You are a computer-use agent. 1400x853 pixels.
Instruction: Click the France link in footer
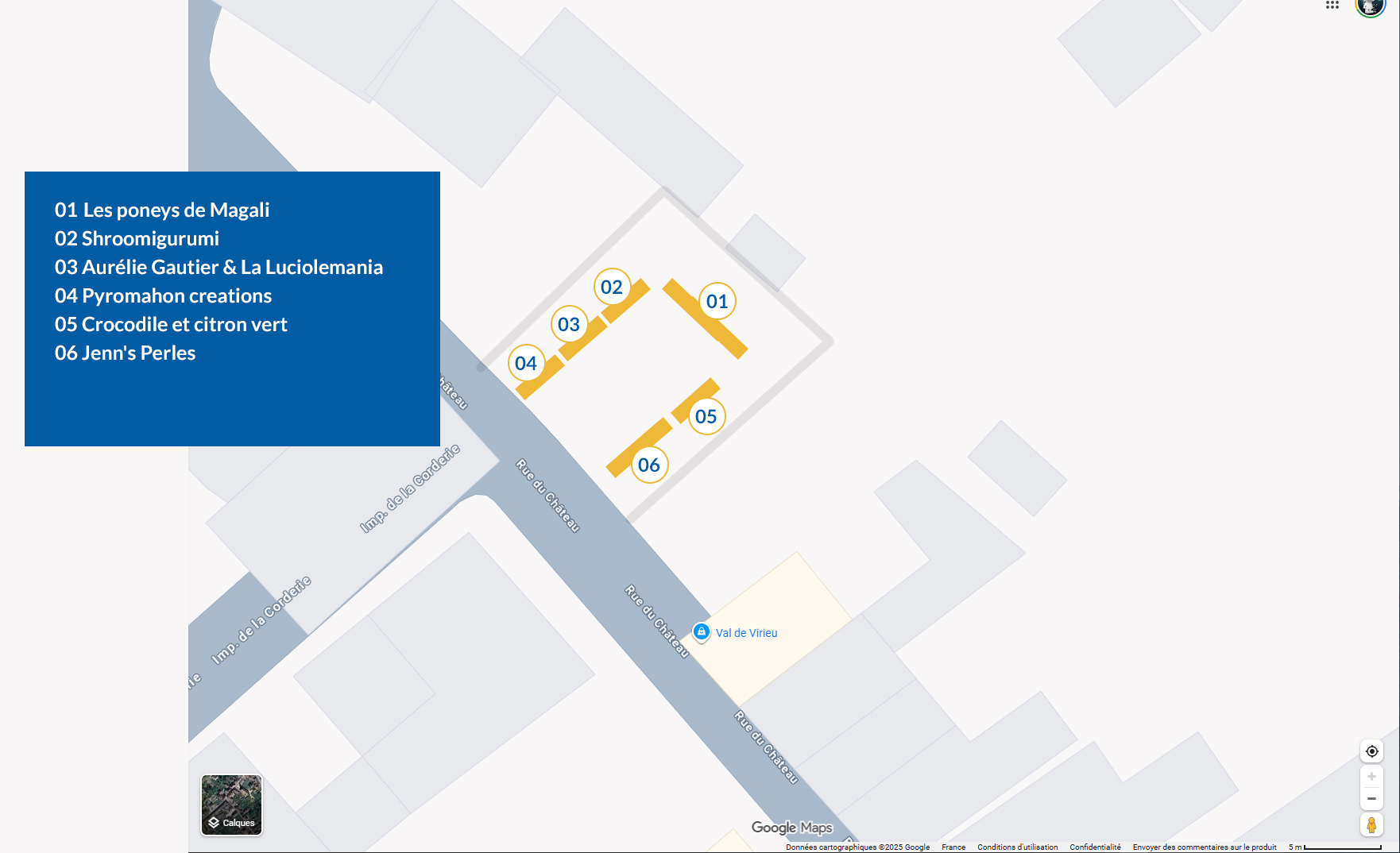coord(953,847)
